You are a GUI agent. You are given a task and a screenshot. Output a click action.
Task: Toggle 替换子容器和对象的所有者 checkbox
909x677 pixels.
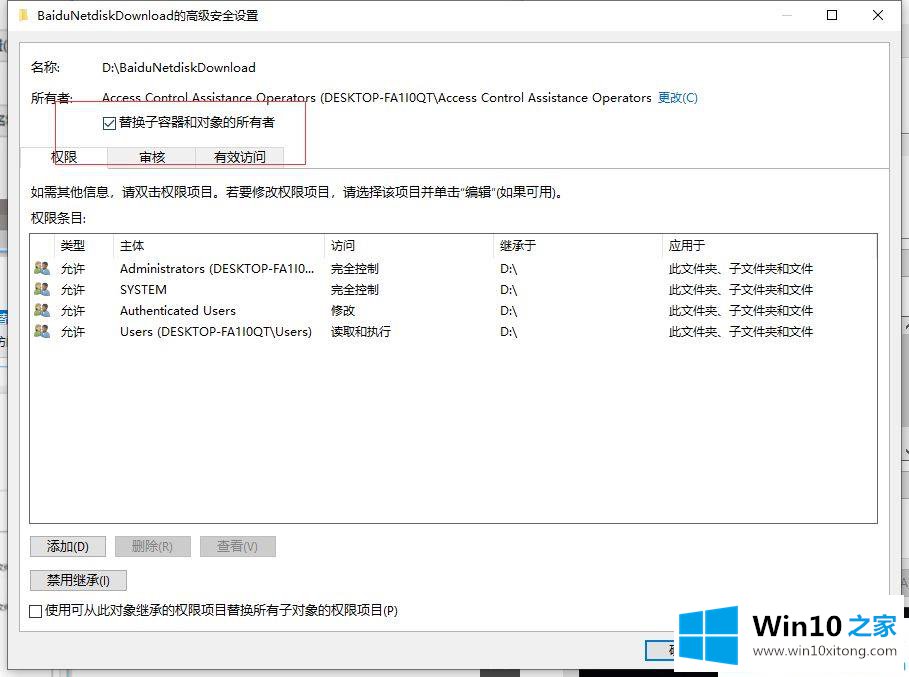109,123
